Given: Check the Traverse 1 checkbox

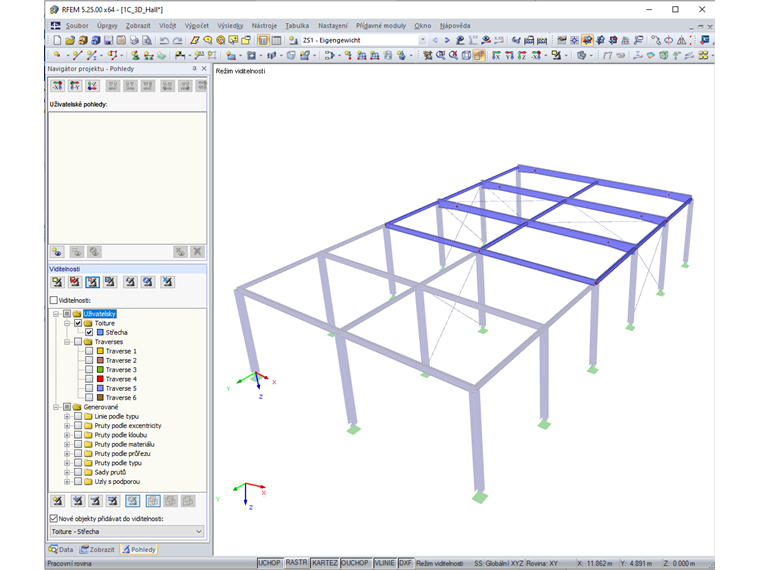Looking at the screenshot, I should [x=89, y=351].
